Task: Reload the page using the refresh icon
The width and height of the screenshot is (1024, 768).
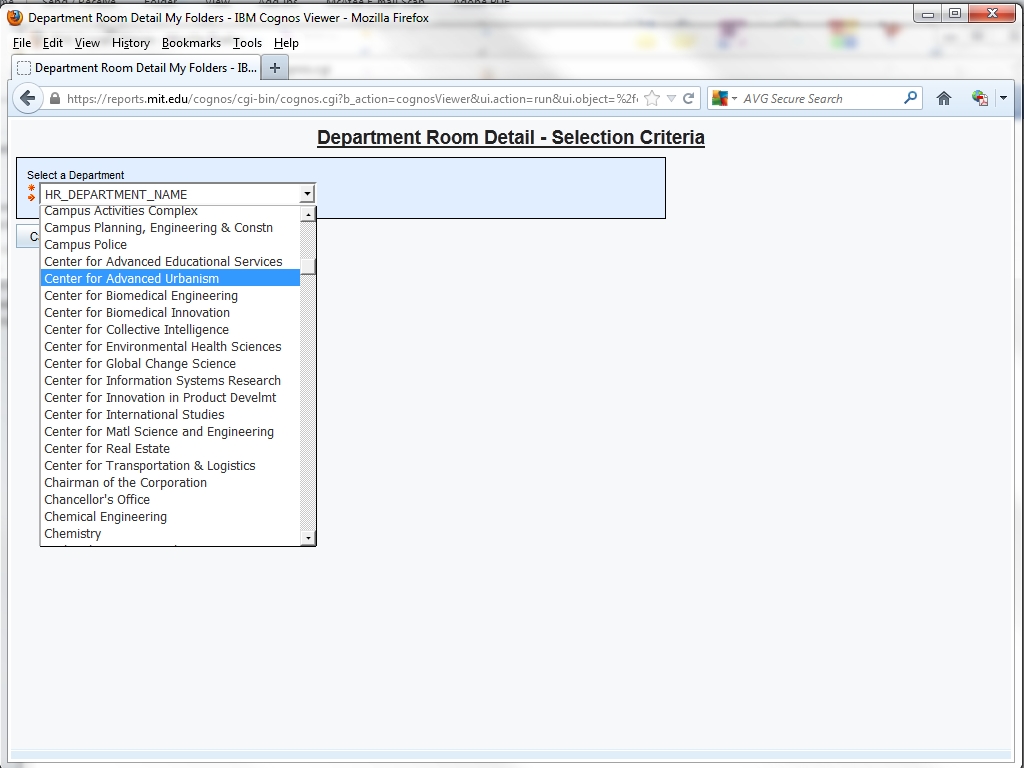Action: point(688,98)
